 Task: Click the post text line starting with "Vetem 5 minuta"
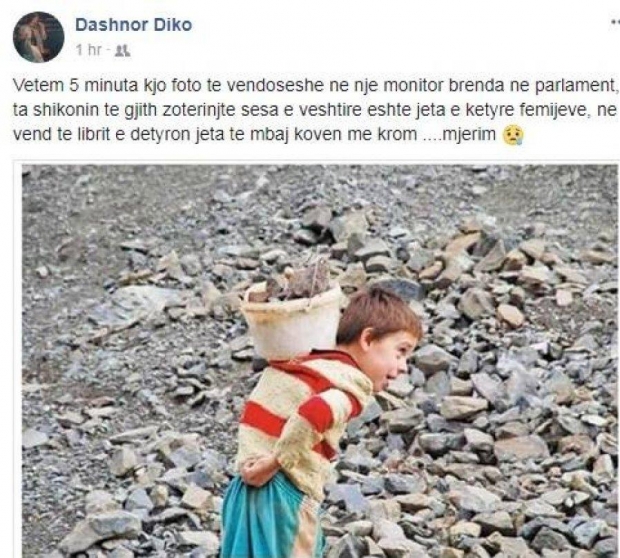click(315, 86)
